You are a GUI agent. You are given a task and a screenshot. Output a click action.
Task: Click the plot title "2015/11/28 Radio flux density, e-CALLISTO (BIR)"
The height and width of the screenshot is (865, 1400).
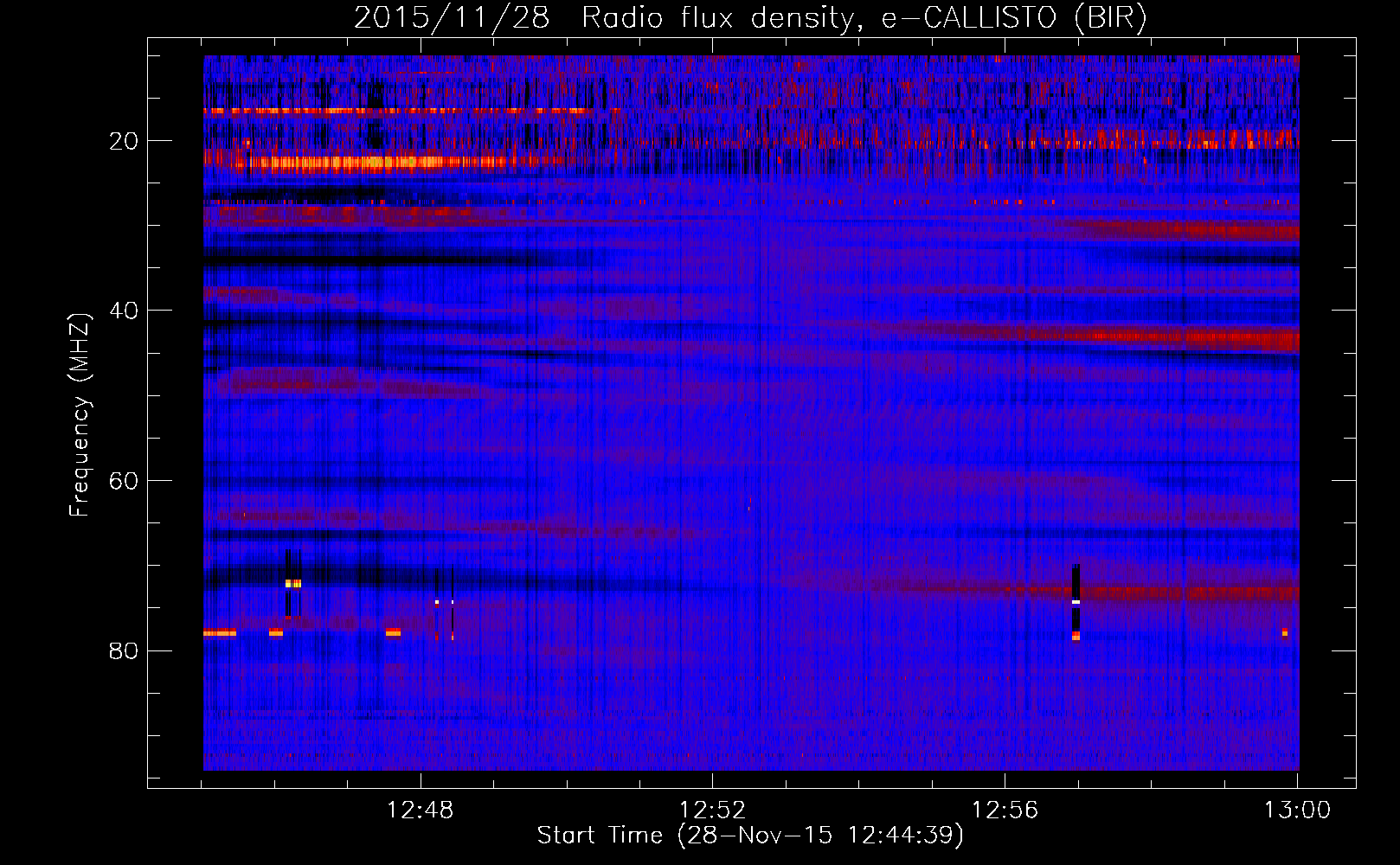(750, 18)
